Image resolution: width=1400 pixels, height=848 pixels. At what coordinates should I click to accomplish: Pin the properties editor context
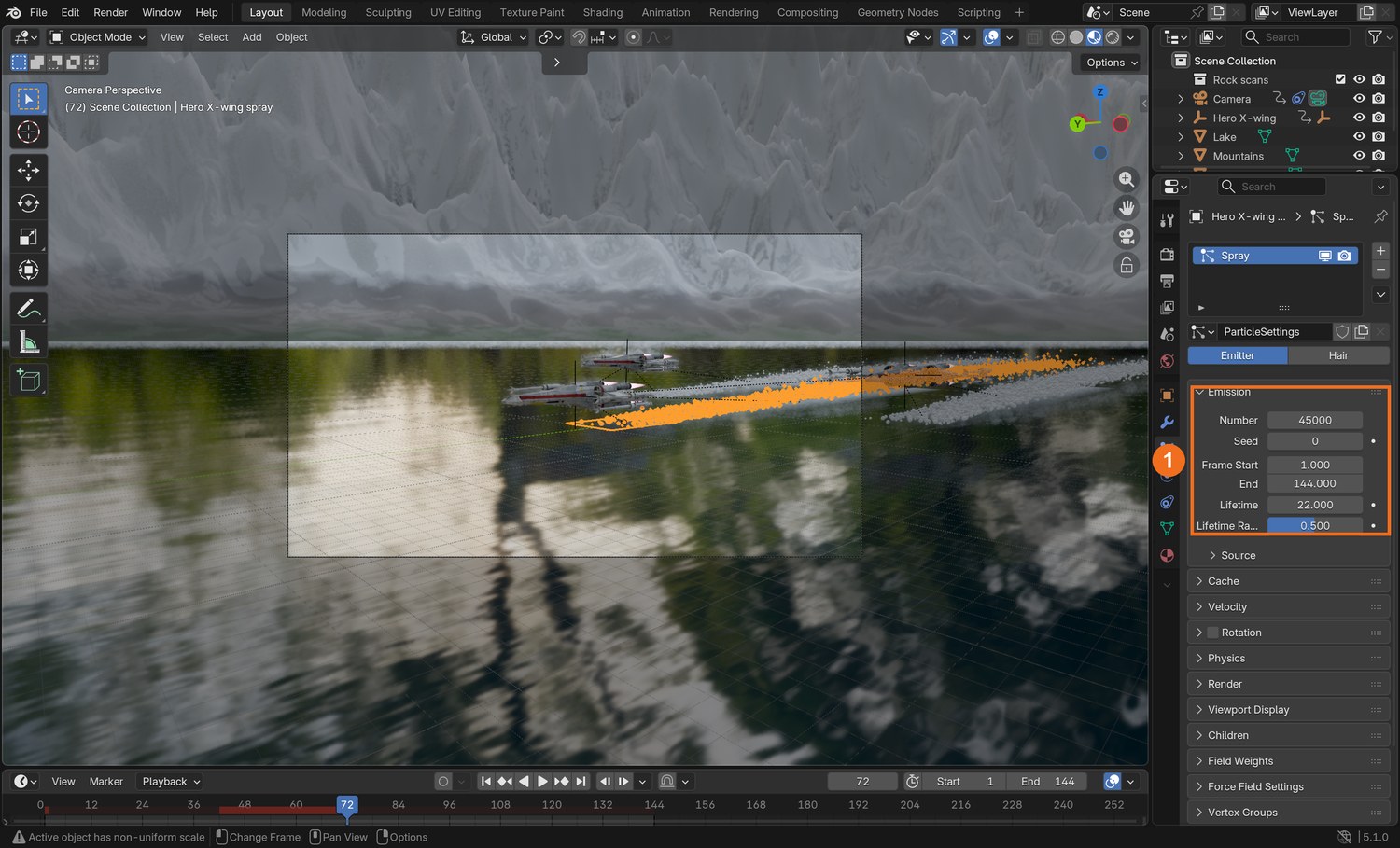point(1380,216)
